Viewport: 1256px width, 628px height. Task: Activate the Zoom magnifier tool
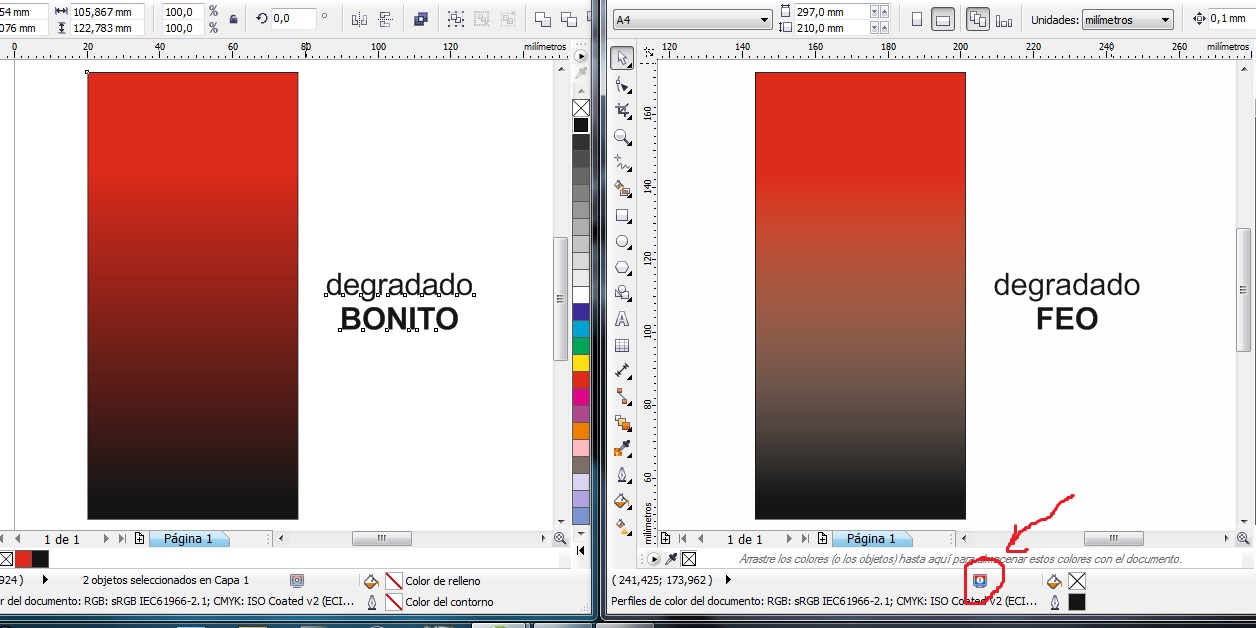point(622,137)
